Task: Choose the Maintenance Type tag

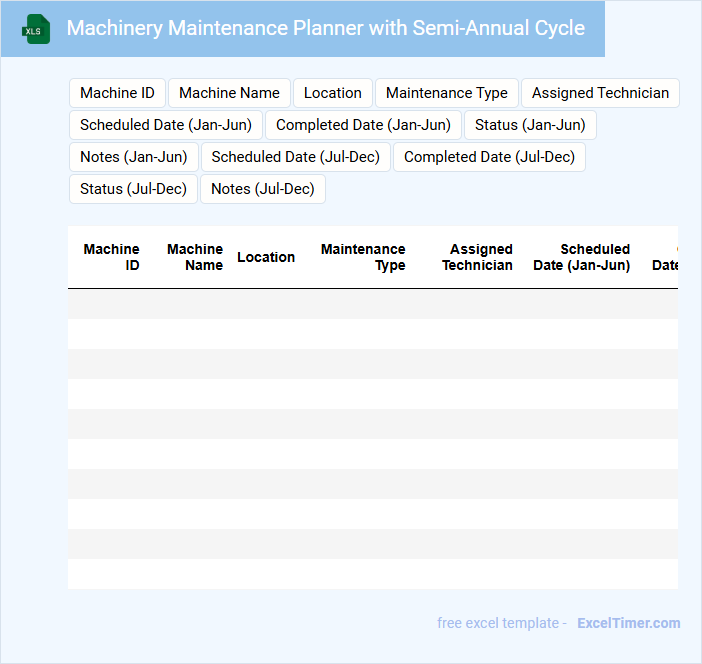Action: point(446,93)
